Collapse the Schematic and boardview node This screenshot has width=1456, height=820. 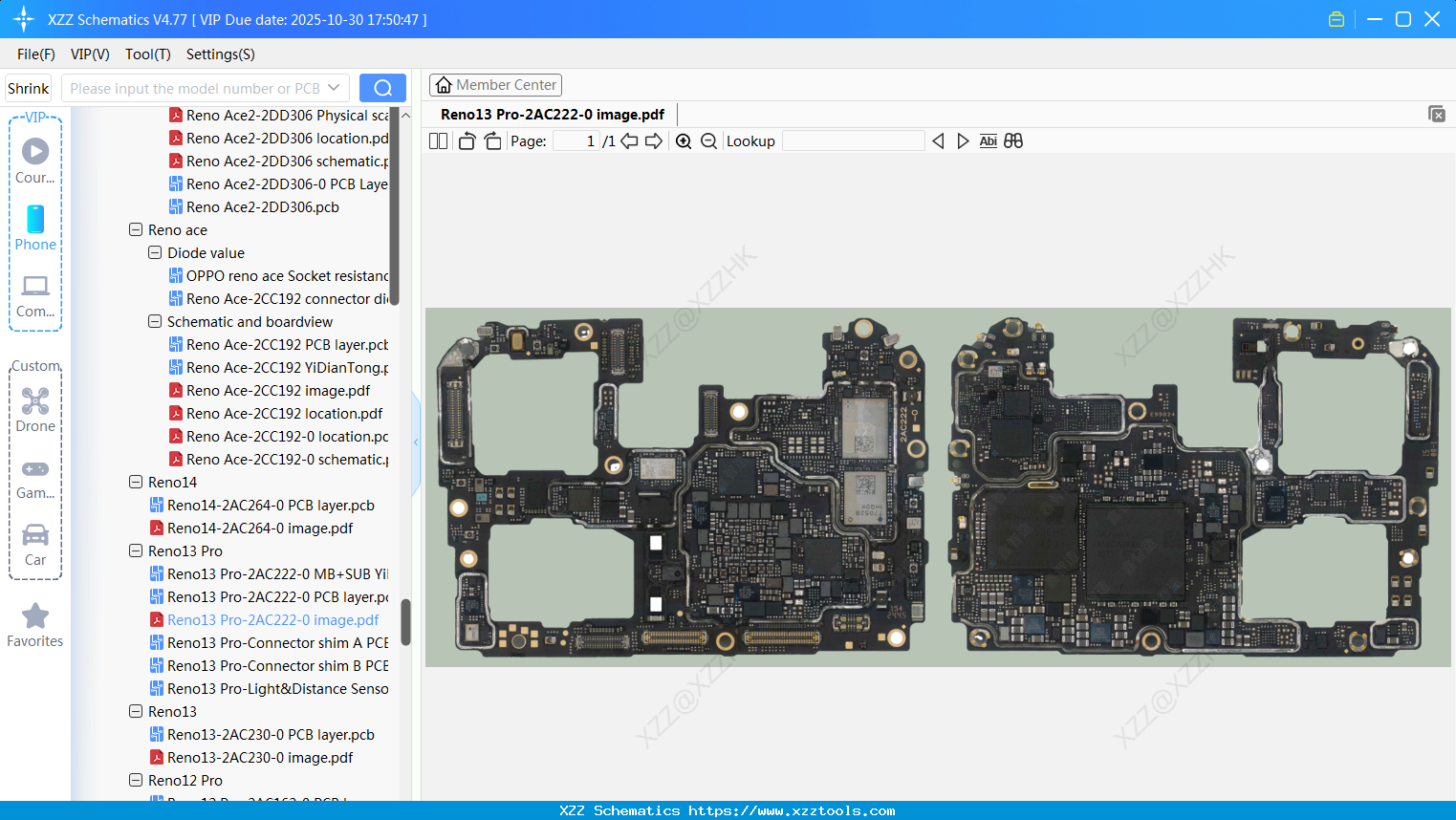(x=155, y=321)
